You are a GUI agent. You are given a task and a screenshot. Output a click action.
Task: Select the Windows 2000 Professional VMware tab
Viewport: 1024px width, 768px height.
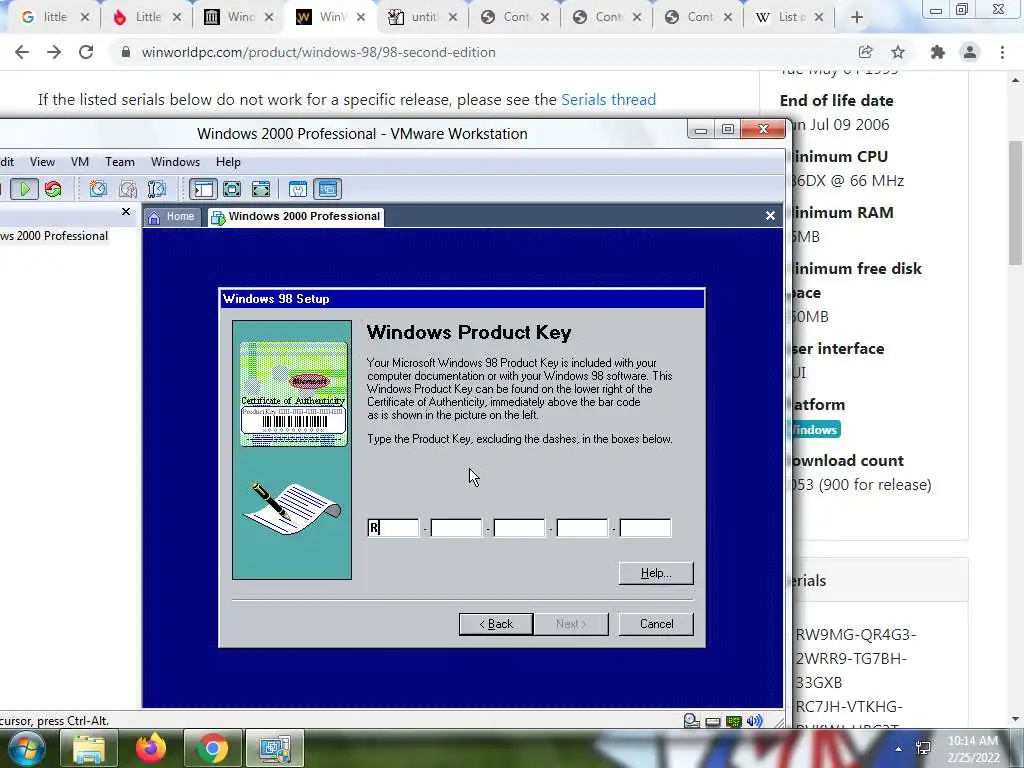point(296,217)
